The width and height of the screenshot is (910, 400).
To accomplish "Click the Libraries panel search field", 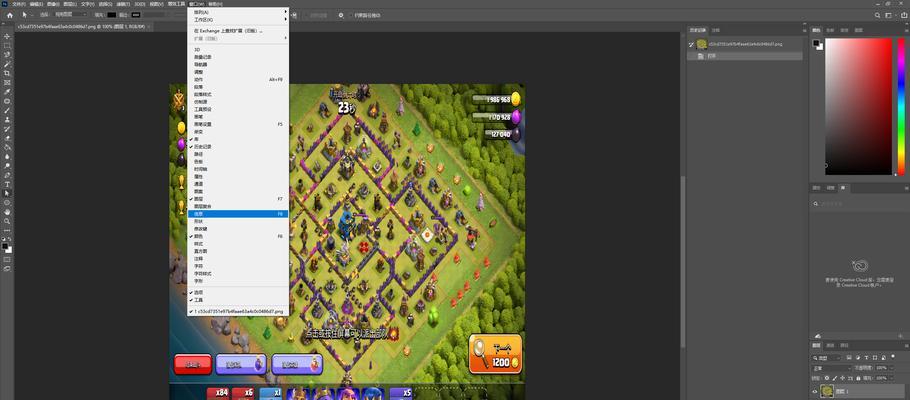I will tap(860, 204).
